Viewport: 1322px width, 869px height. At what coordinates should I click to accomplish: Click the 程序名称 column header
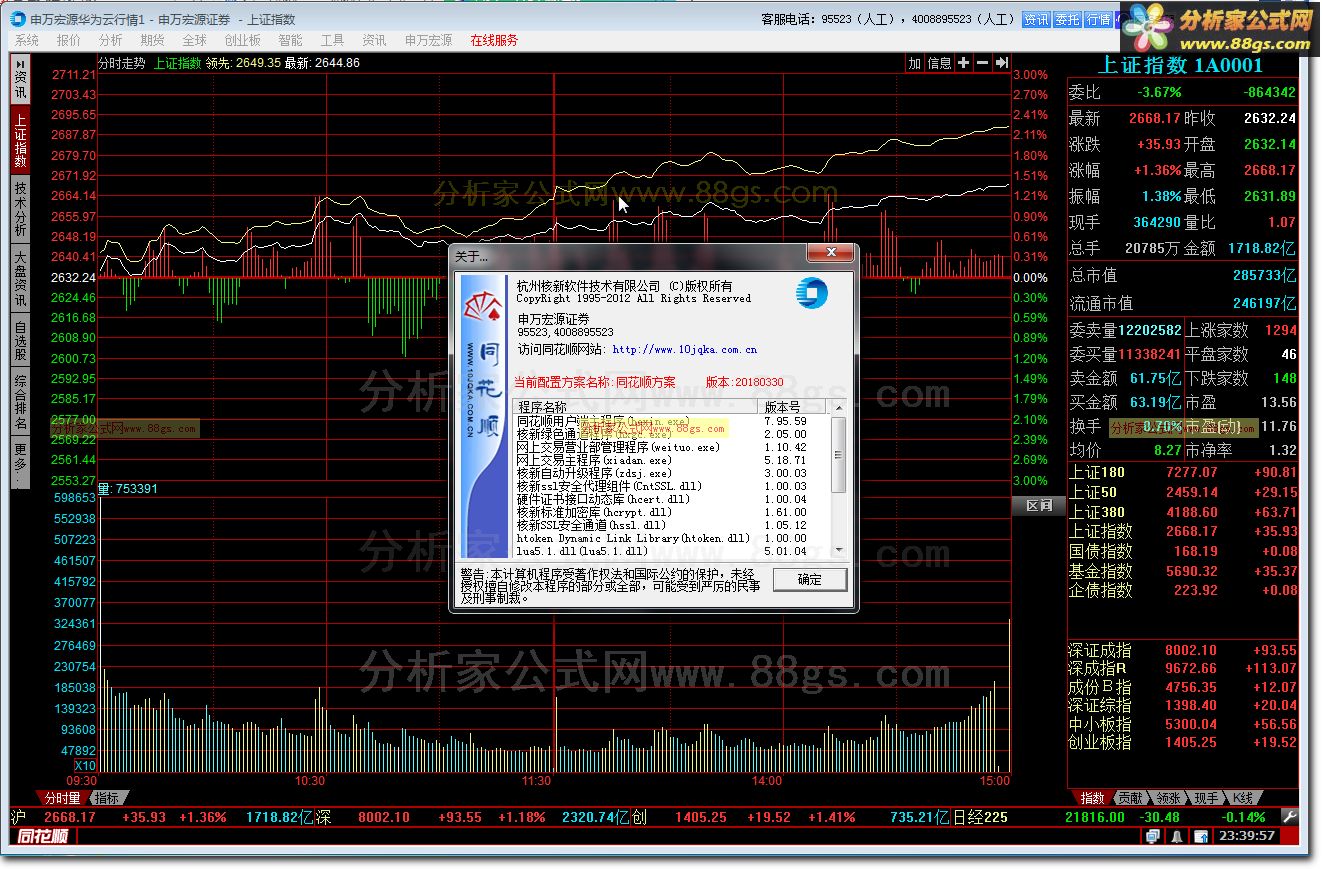click(x=635, y=407)
